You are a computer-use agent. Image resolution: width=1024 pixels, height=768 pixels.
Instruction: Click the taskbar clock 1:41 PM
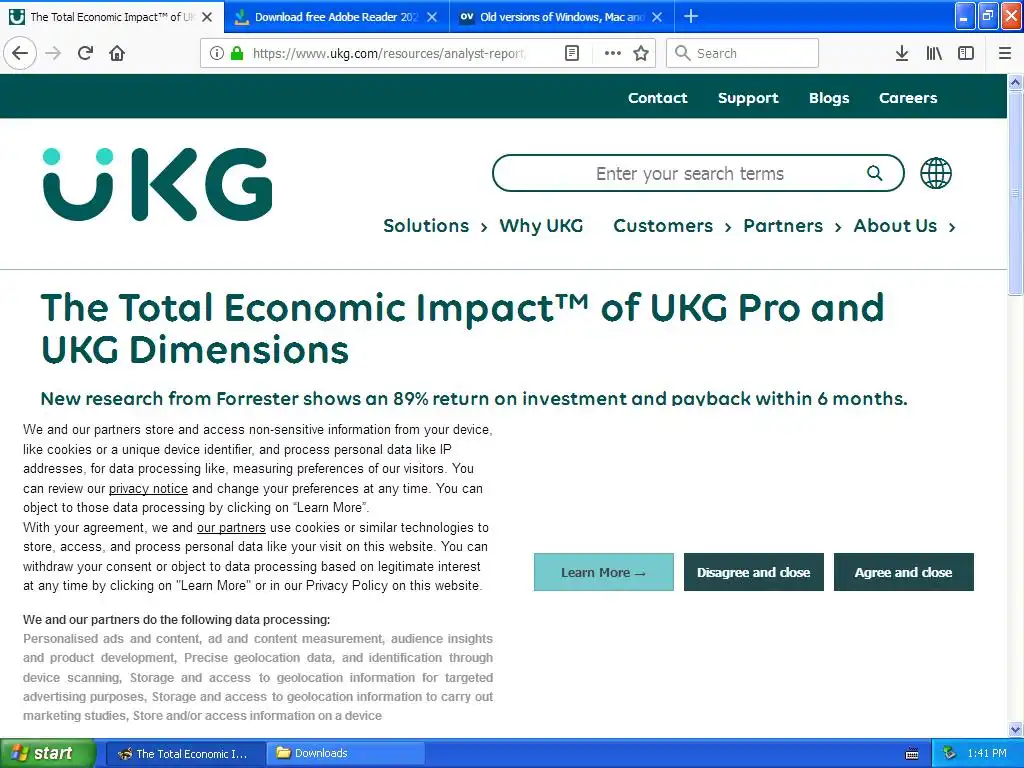987,753
